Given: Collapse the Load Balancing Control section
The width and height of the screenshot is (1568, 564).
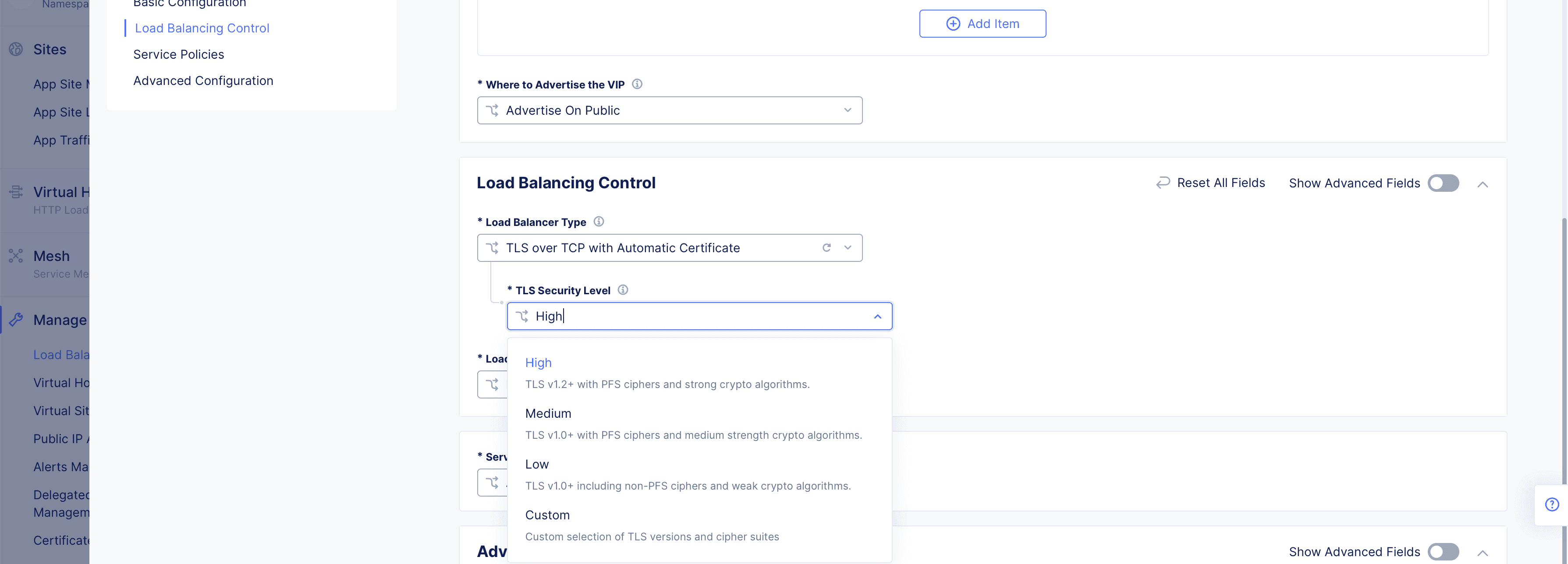Looking at the screenshot, I should tap(1482, 184).
